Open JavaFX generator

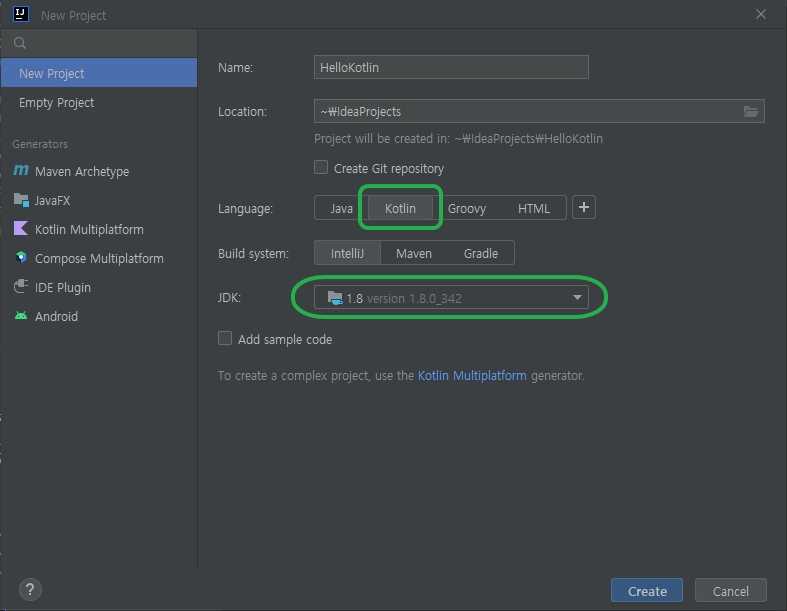(99, 200)
